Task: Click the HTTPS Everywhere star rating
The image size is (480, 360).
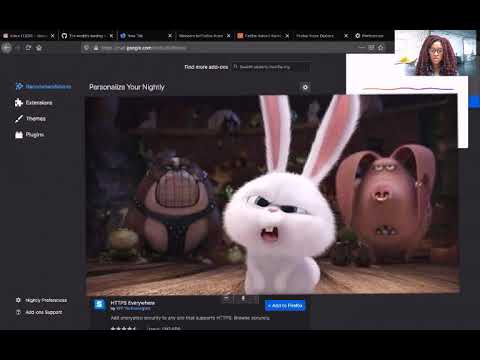Action: click(x=123, y=329)
